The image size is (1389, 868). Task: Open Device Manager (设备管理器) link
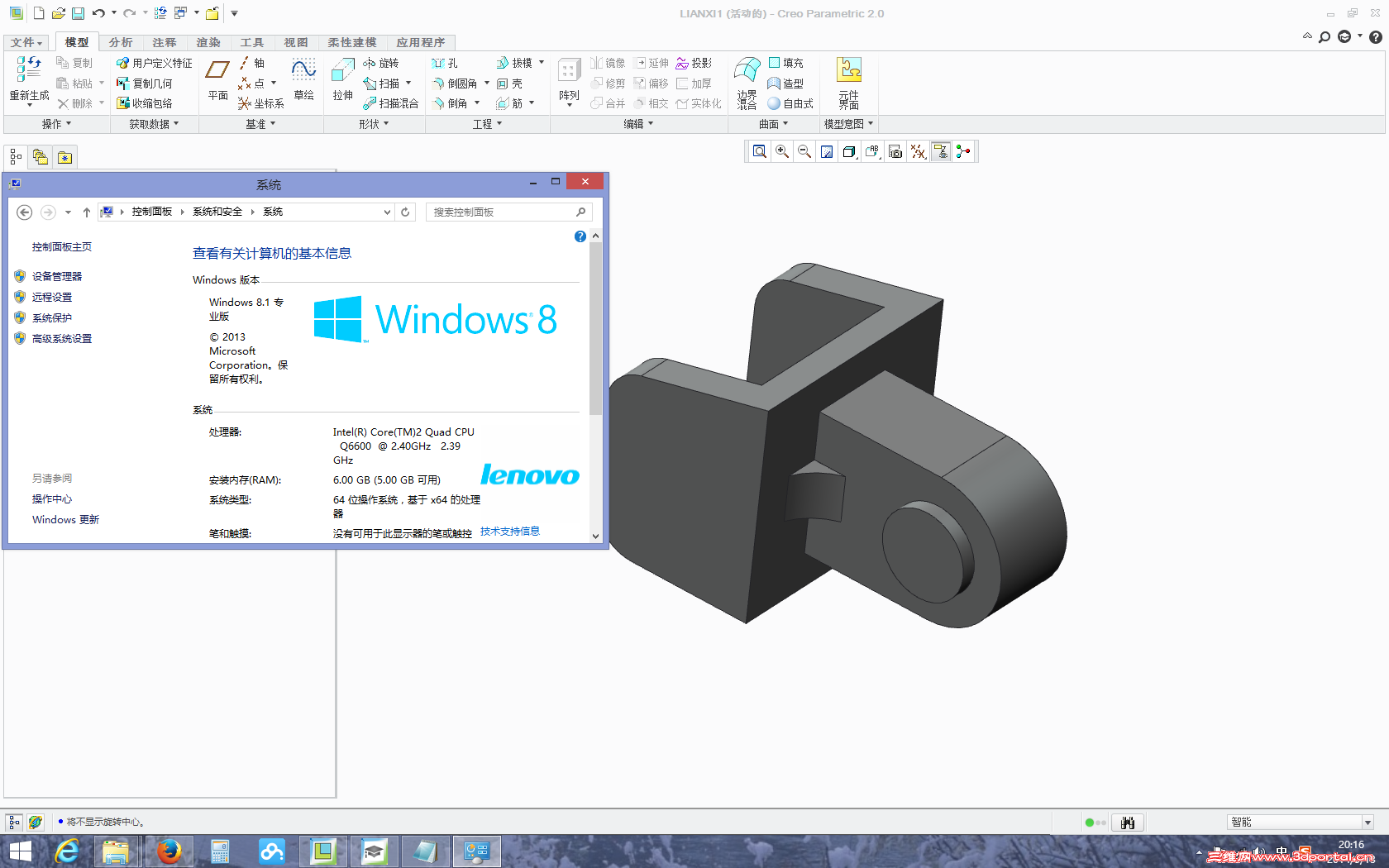pyautogui.click(x=57, y=276)
